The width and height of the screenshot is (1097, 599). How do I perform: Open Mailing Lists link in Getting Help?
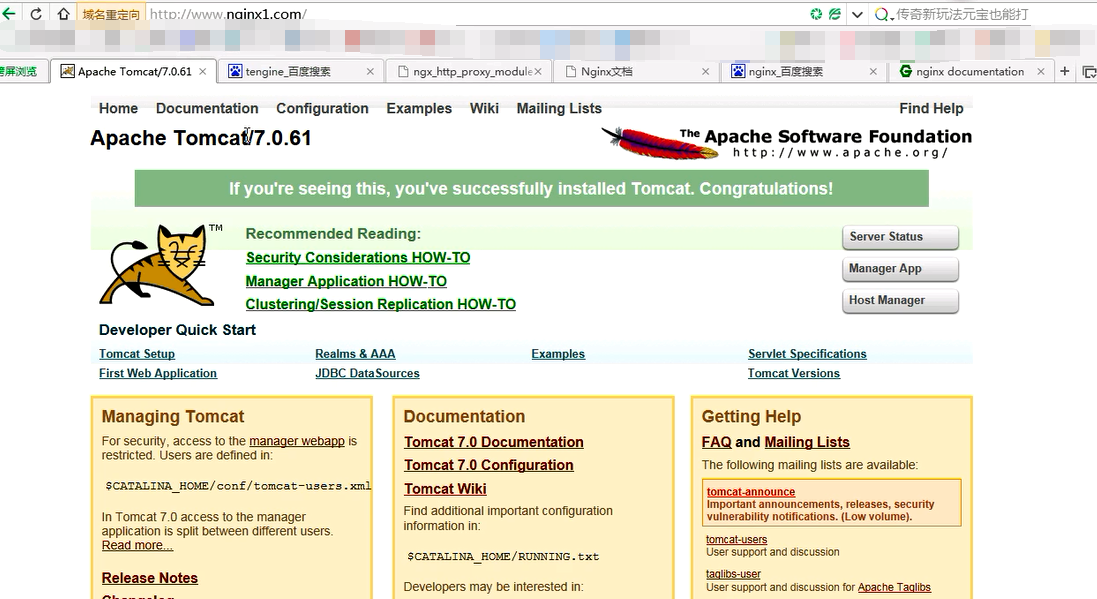(x=807, y=442)
